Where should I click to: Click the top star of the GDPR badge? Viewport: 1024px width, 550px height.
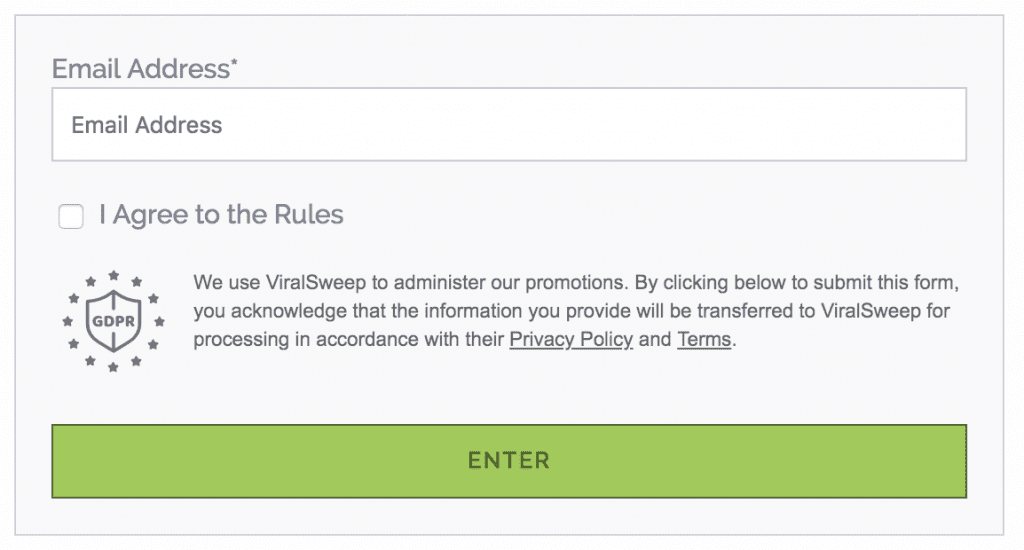tap(114, 276)
